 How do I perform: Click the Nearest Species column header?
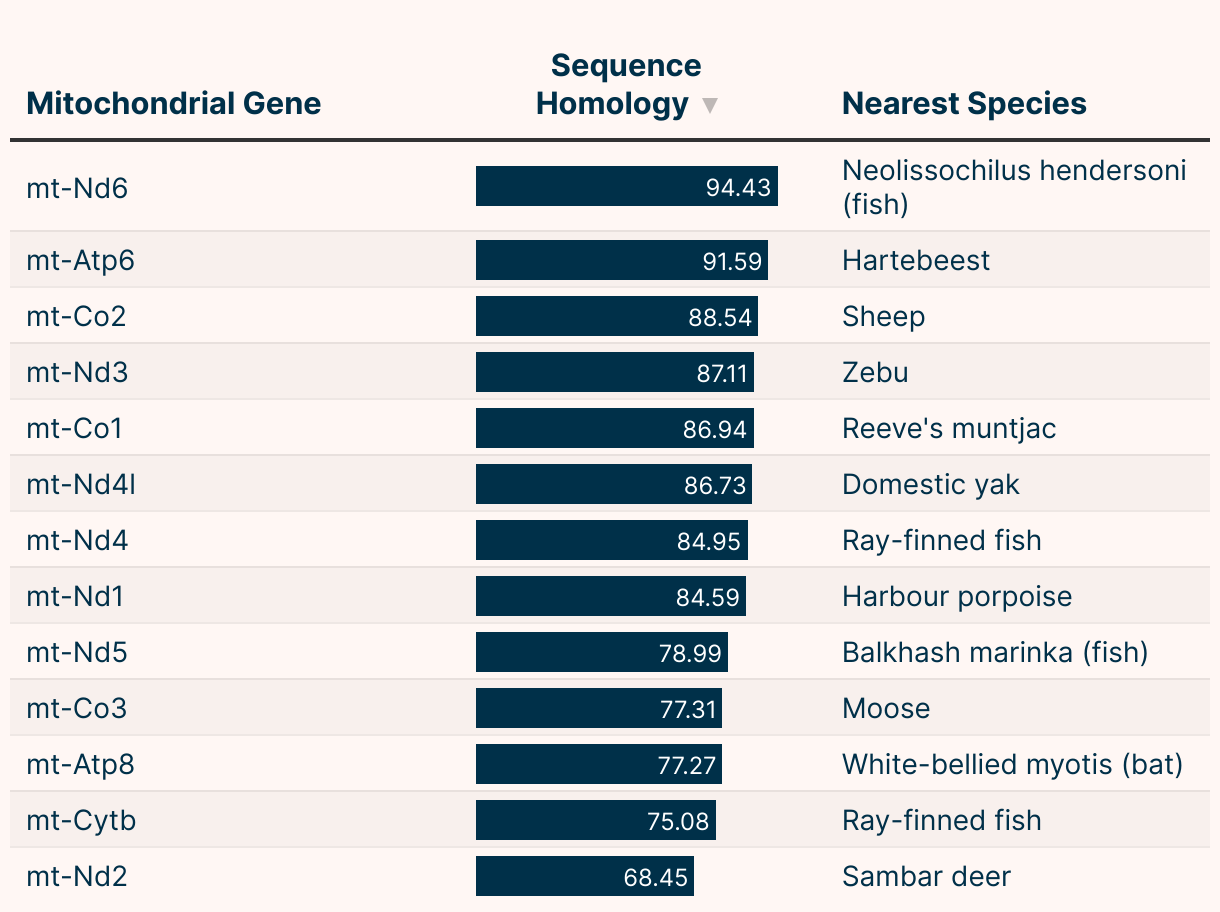point(964,103)
